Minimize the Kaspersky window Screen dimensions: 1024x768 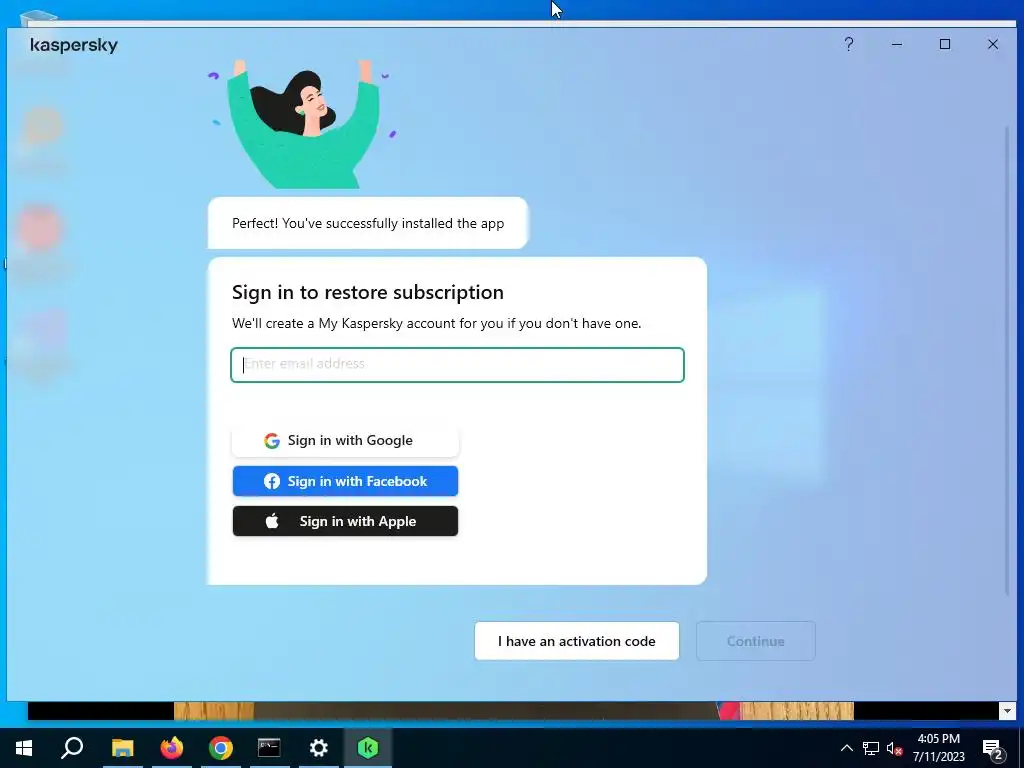click(897, 44)
